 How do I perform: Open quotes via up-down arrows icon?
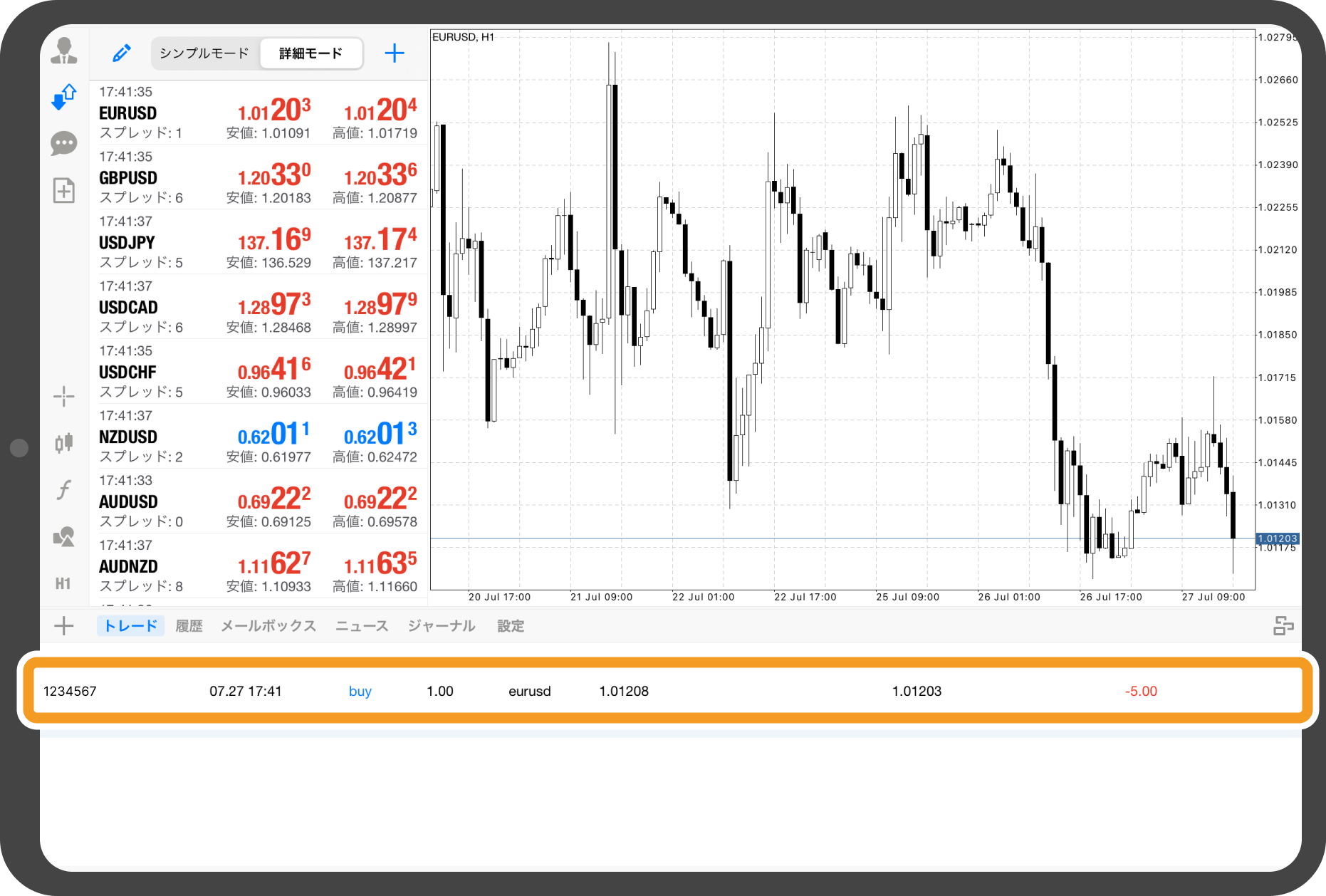coord(64,97)
